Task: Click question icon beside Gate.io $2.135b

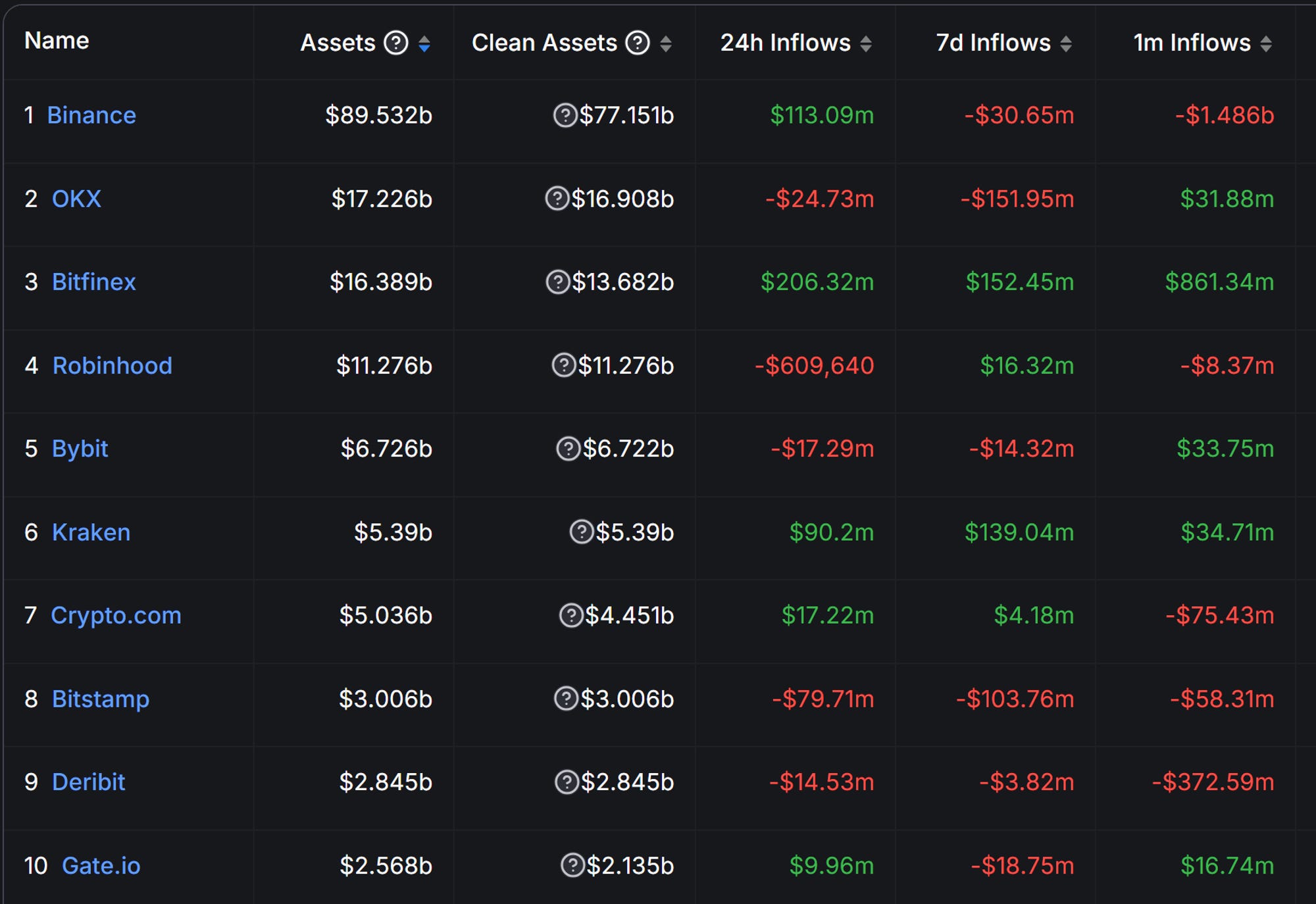Action: (572, 865)
